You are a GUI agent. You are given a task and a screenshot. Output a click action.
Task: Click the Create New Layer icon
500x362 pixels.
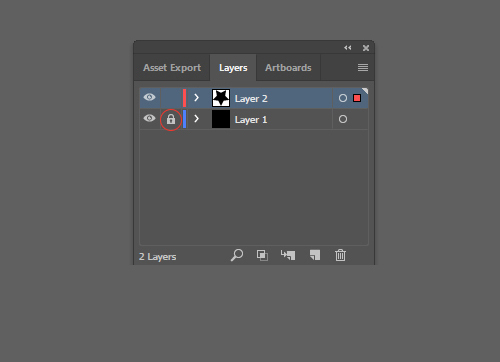pos(315,255)
